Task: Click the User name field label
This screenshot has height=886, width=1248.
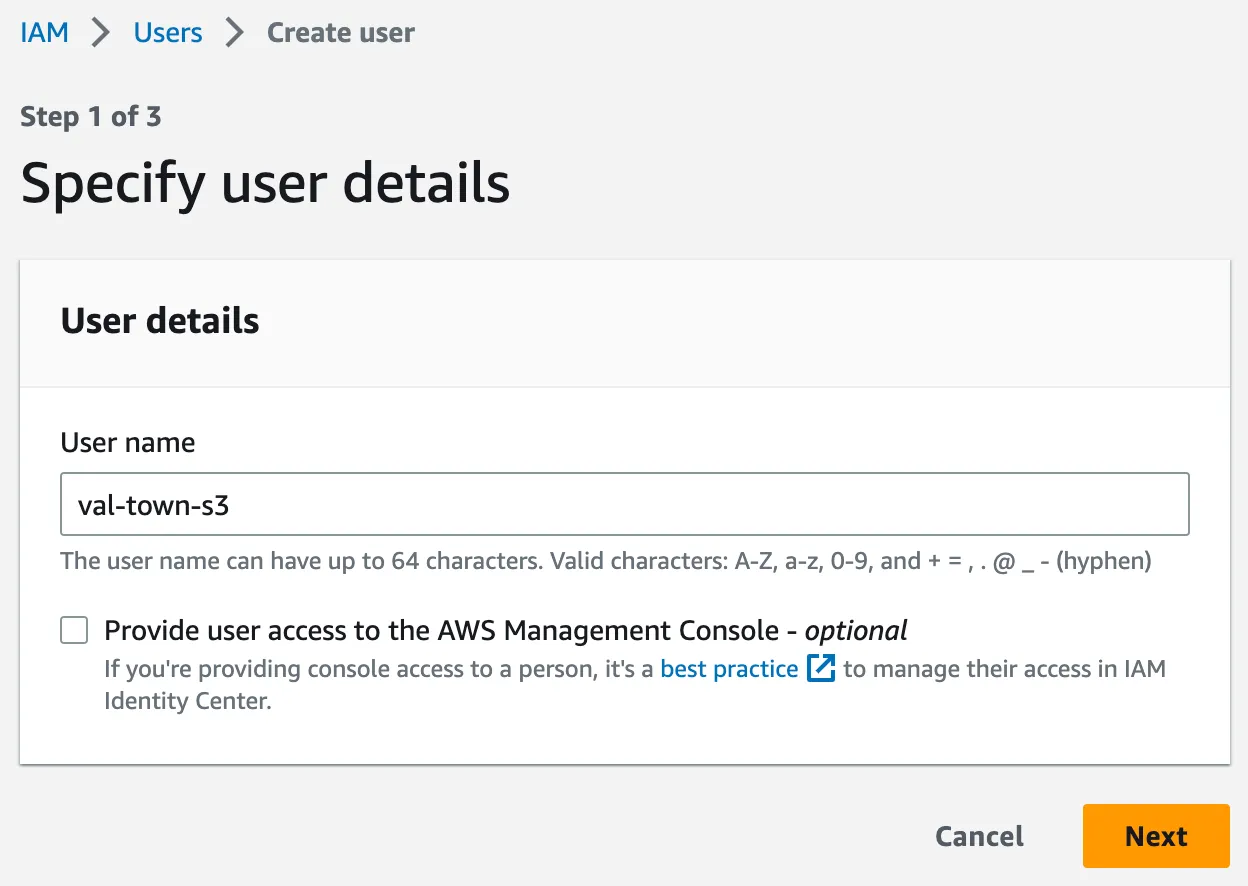Action: click(128, 442)
